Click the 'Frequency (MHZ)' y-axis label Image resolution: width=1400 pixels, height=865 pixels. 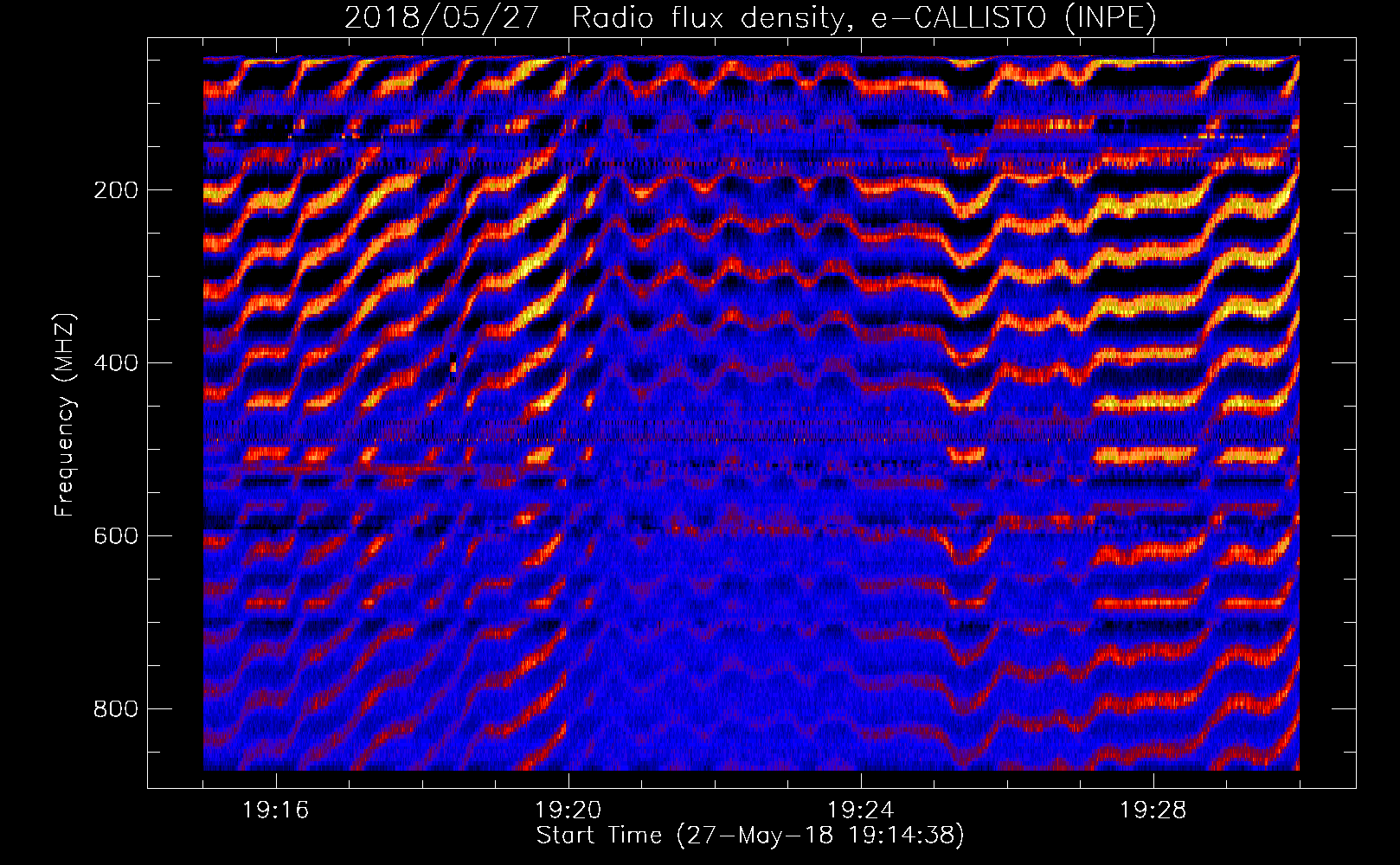[65, 414]
